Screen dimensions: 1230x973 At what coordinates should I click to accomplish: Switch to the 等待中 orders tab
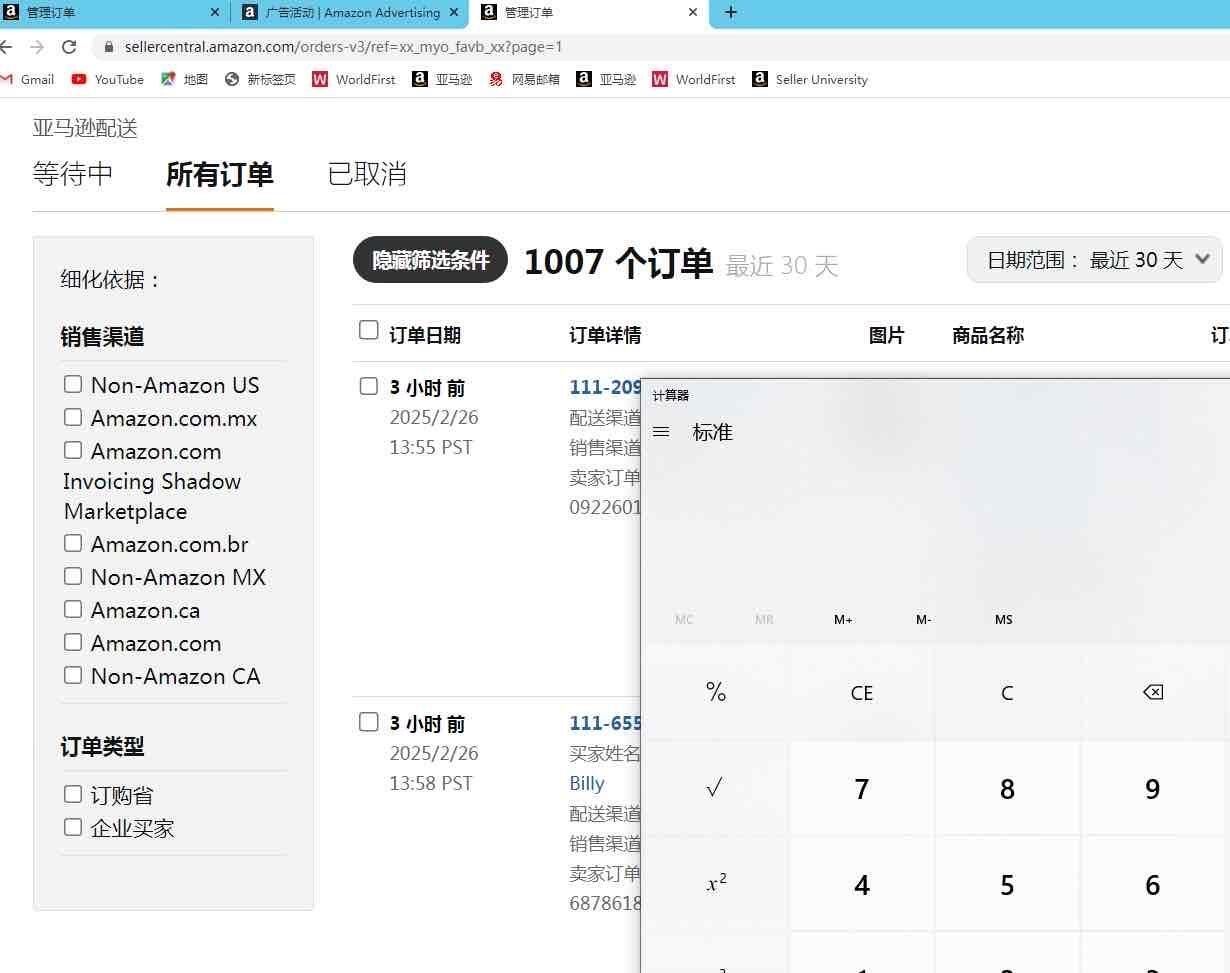pos(73,174)
